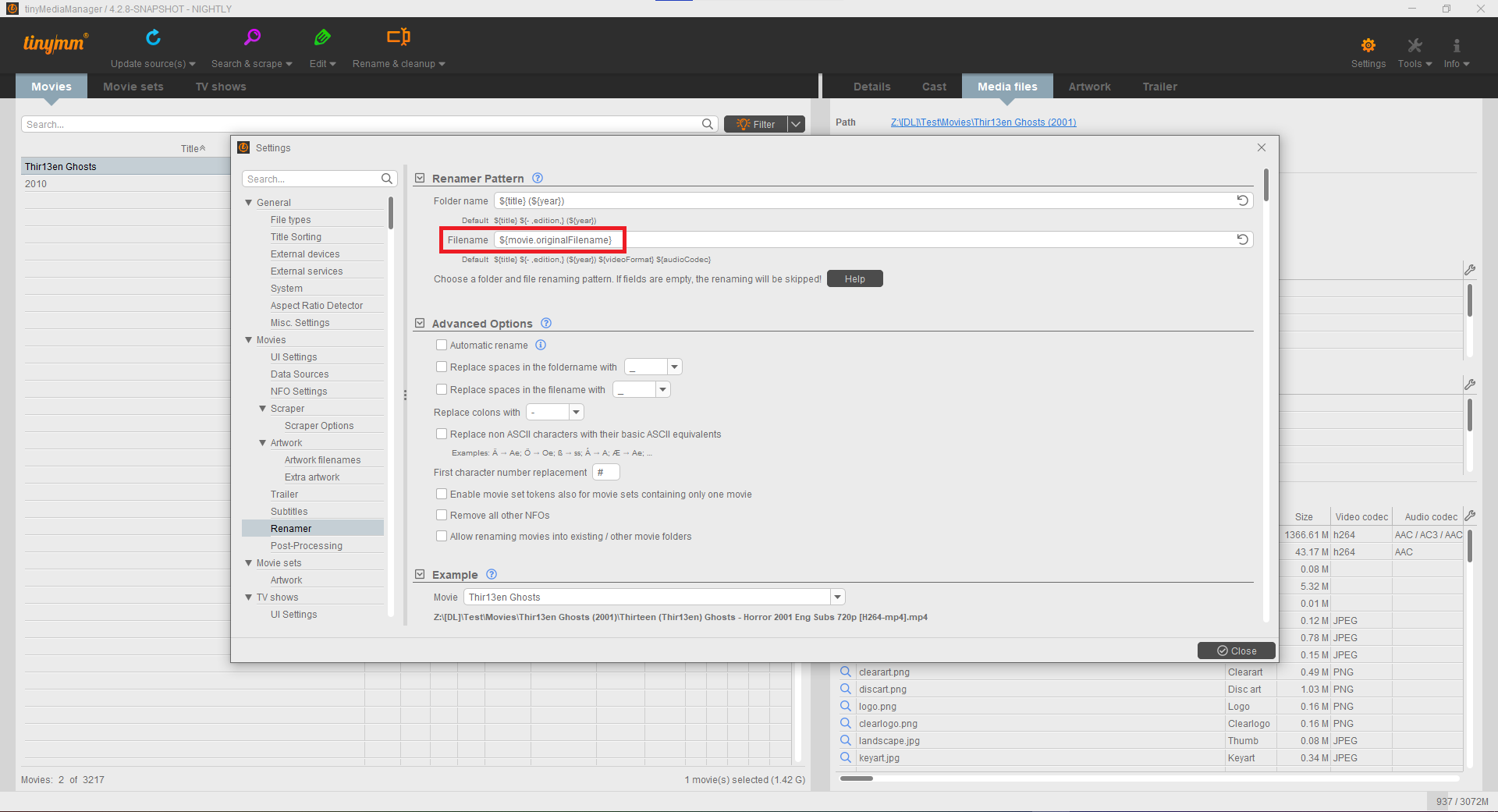Click the Edit pencil icon

pos(322,36)
